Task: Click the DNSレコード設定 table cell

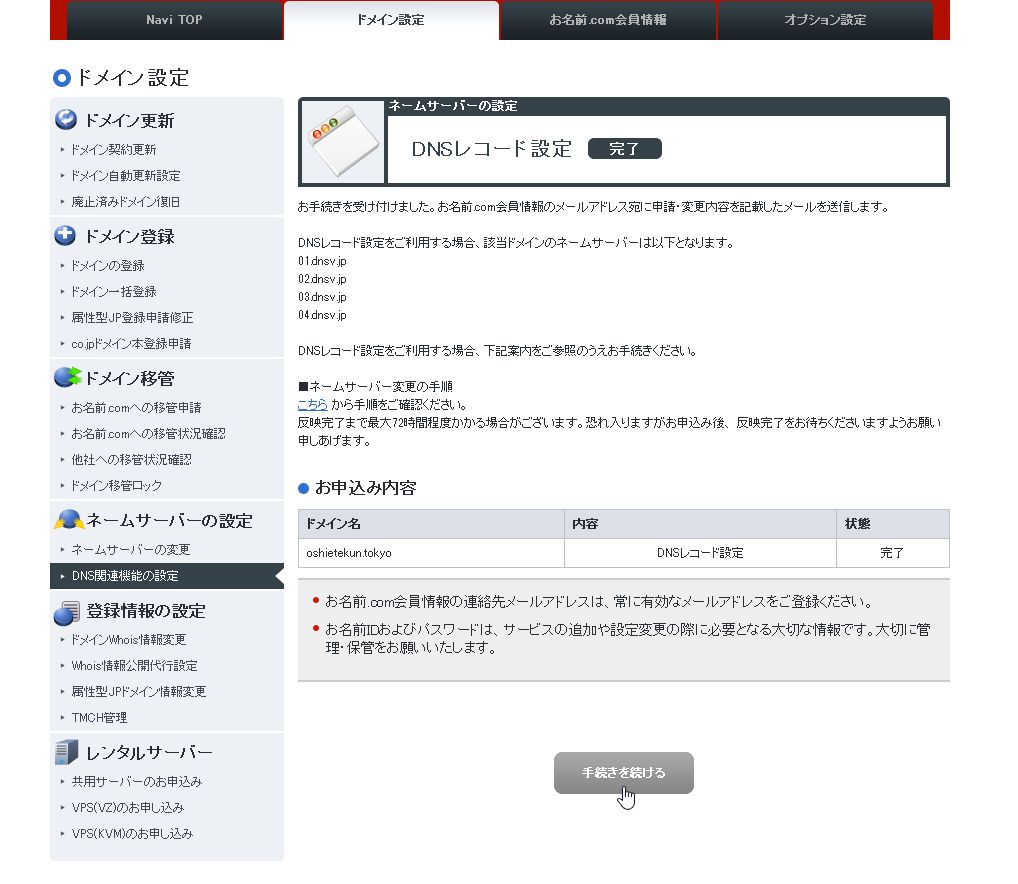Action: 700,553
